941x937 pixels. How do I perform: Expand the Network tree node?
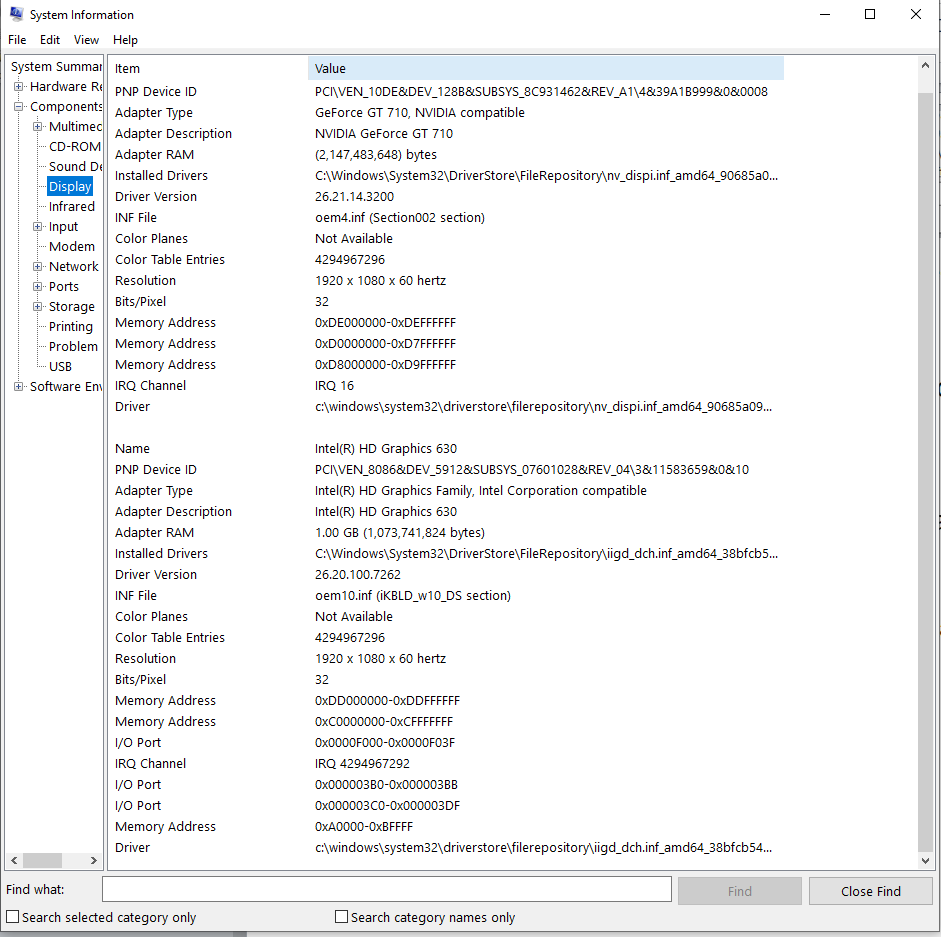pos(38,267)
